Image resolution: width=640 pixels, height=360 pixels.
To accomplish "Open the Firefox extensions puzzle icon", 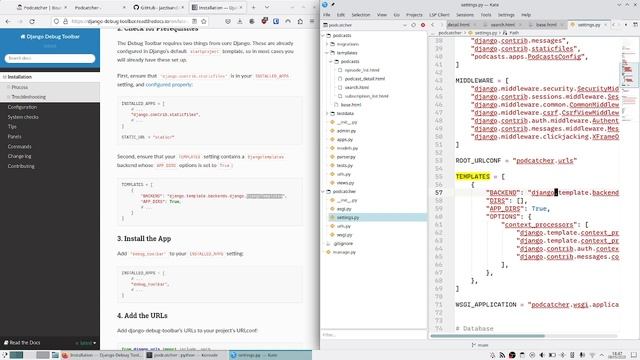I will (300, 21).
